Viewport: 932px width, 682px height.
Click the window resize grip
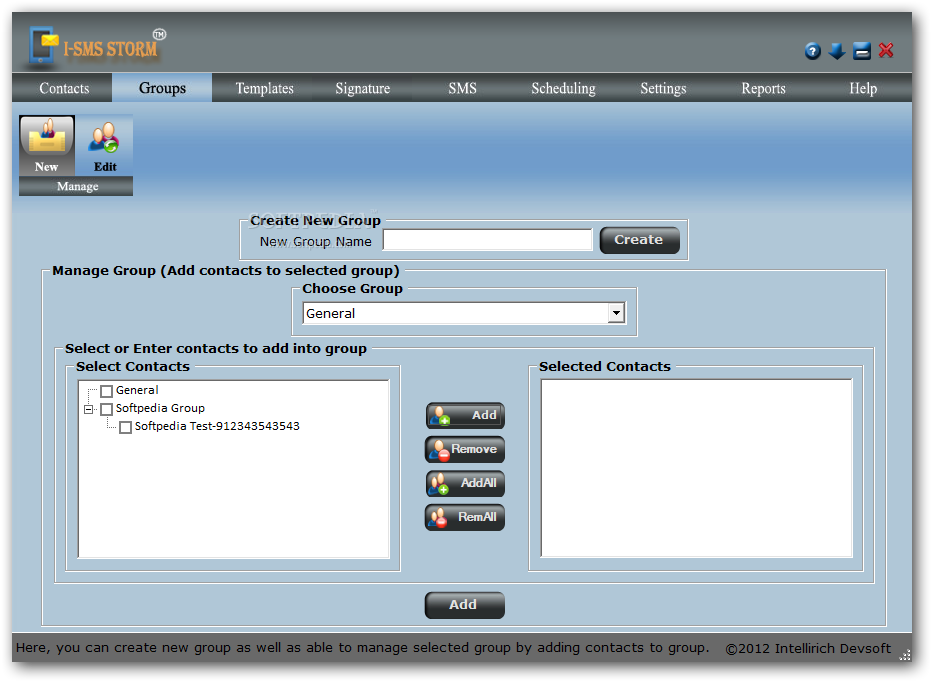tap(905, 655)
